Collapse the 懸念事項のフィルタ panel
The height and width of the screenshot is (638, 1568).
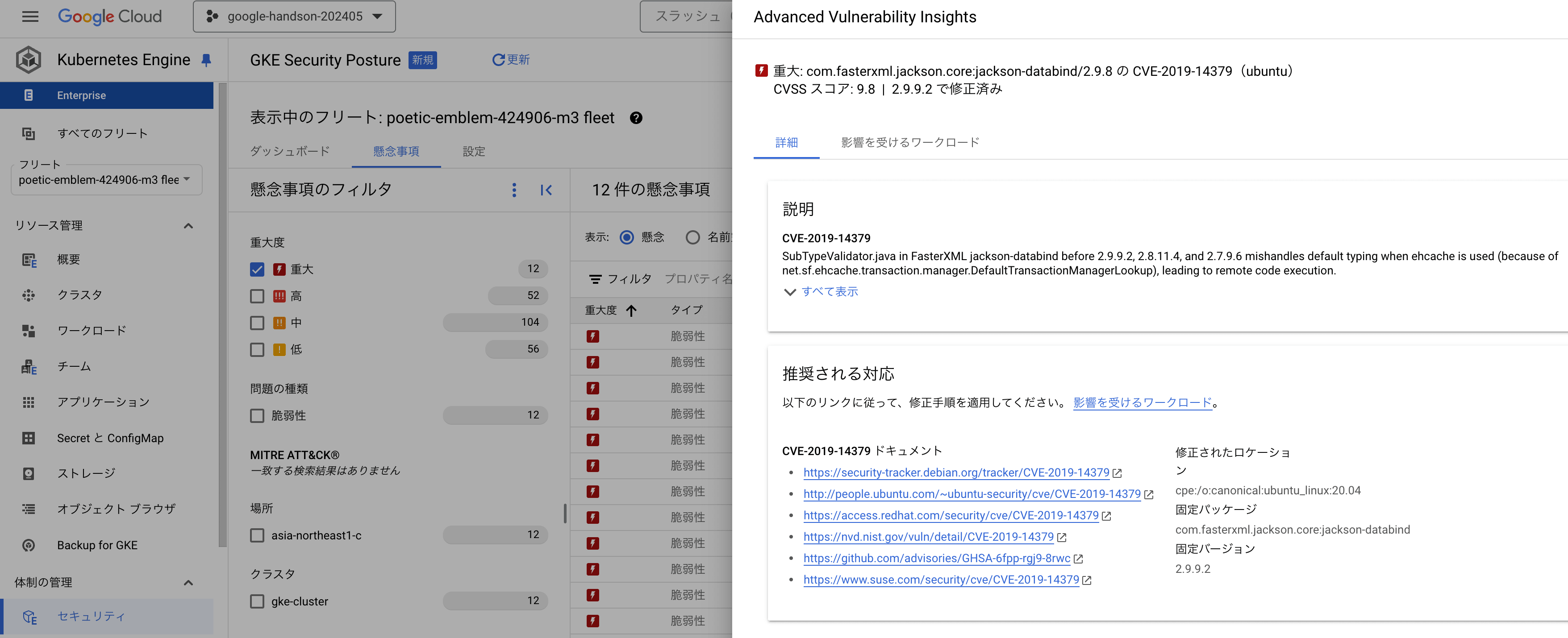(546, 191)
